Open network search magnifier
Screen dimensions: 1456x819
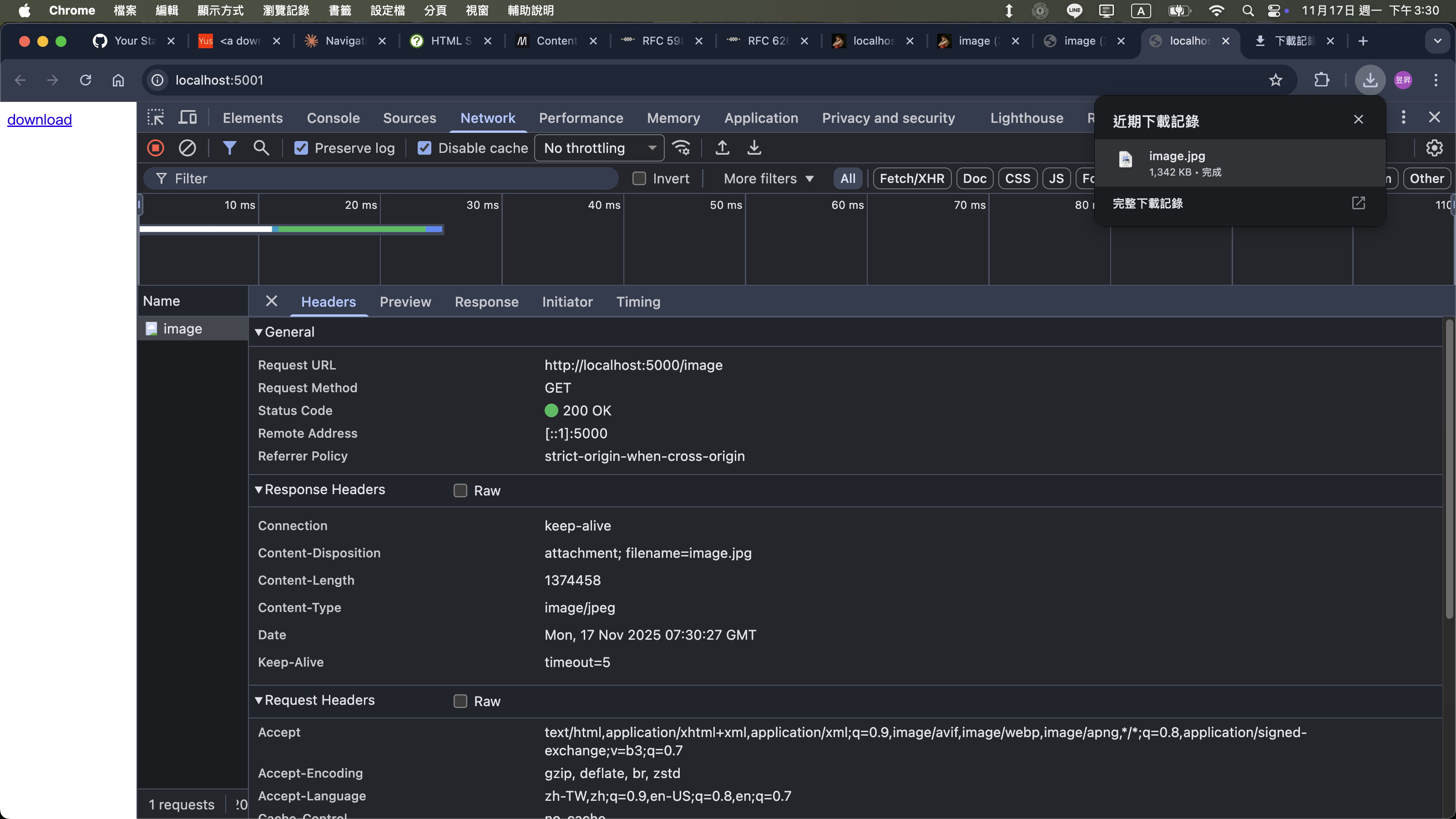(261, 148)
